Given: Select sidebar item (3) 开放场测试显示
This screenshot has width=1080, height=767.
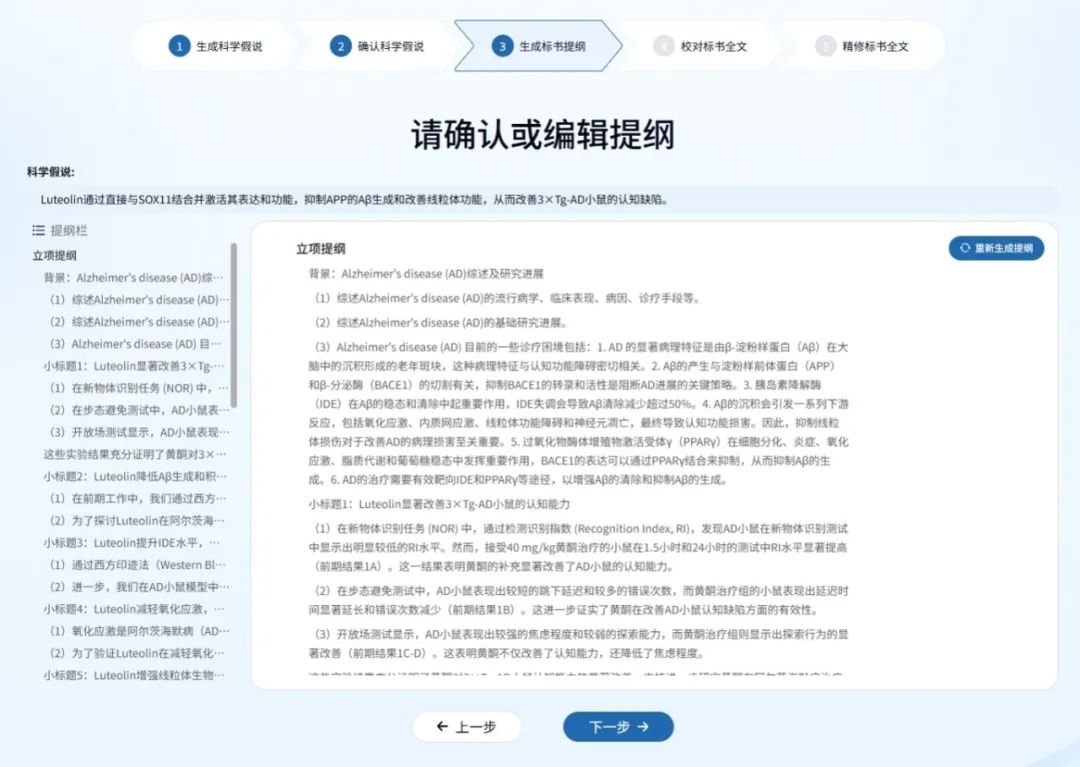Looking at the screenshot, I should pos(139,432).
